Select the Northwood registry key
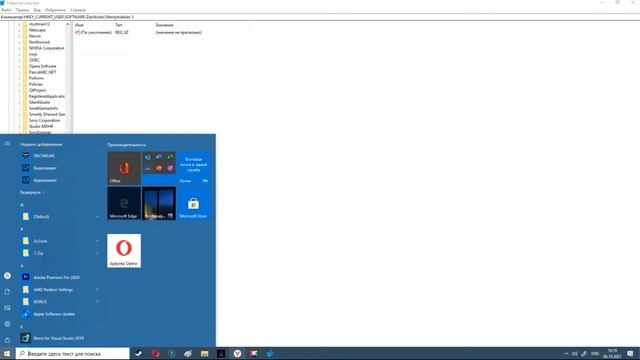Viewport: 640px width, 360px height. [x=39, y=42]
